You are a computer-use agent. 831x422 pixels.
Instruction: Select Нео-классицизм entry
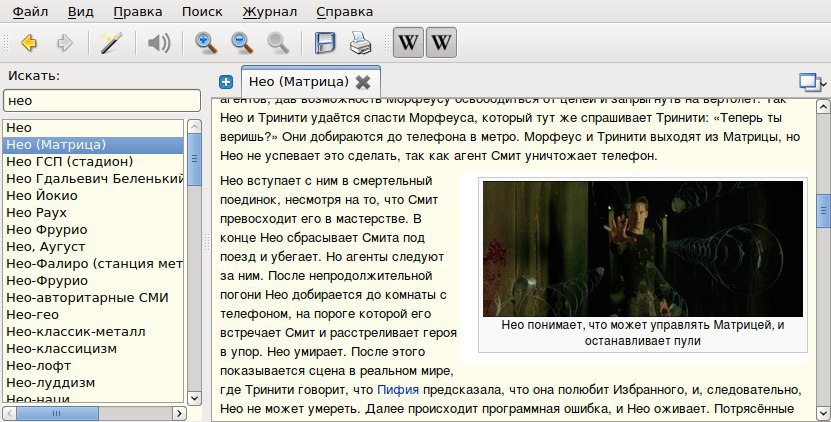click(x=93, y=348)
